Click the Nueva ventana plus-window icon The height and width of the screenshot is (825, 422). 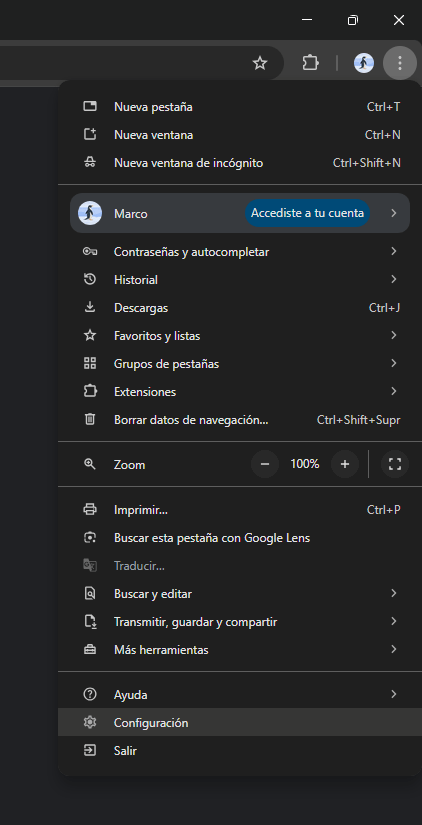click(x=90, y=135)
